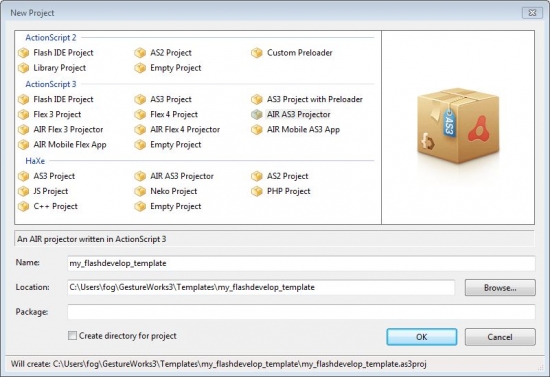Click the empty Package field
550x377 pixels.
301,312
